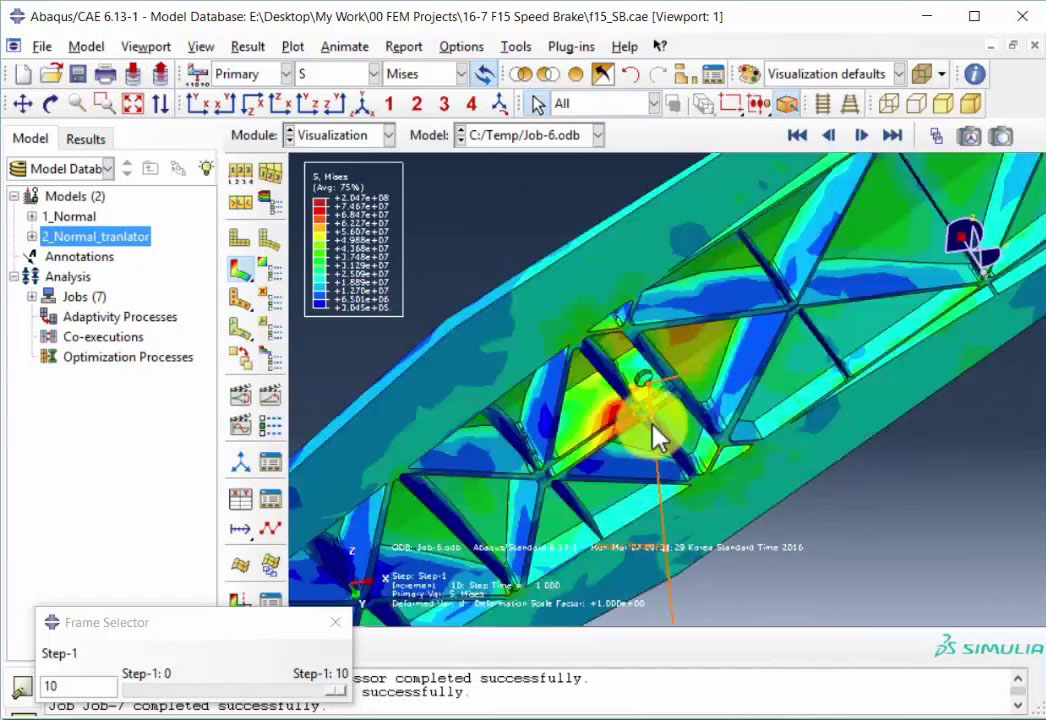Jump to last frame

(892, 135)
